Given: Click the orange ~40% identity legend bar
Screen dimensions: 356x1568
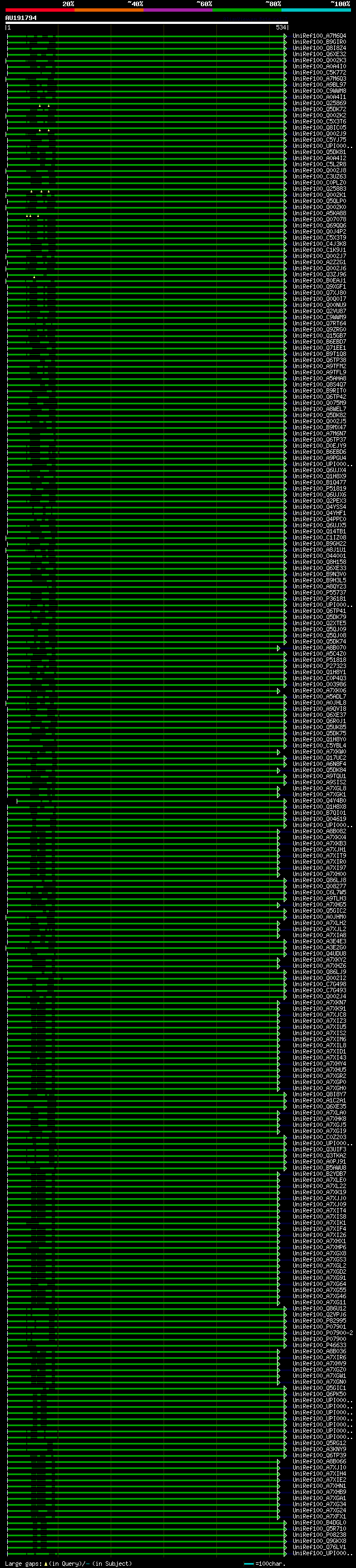Looking at the screenshot, I should (x=108, y=11).
